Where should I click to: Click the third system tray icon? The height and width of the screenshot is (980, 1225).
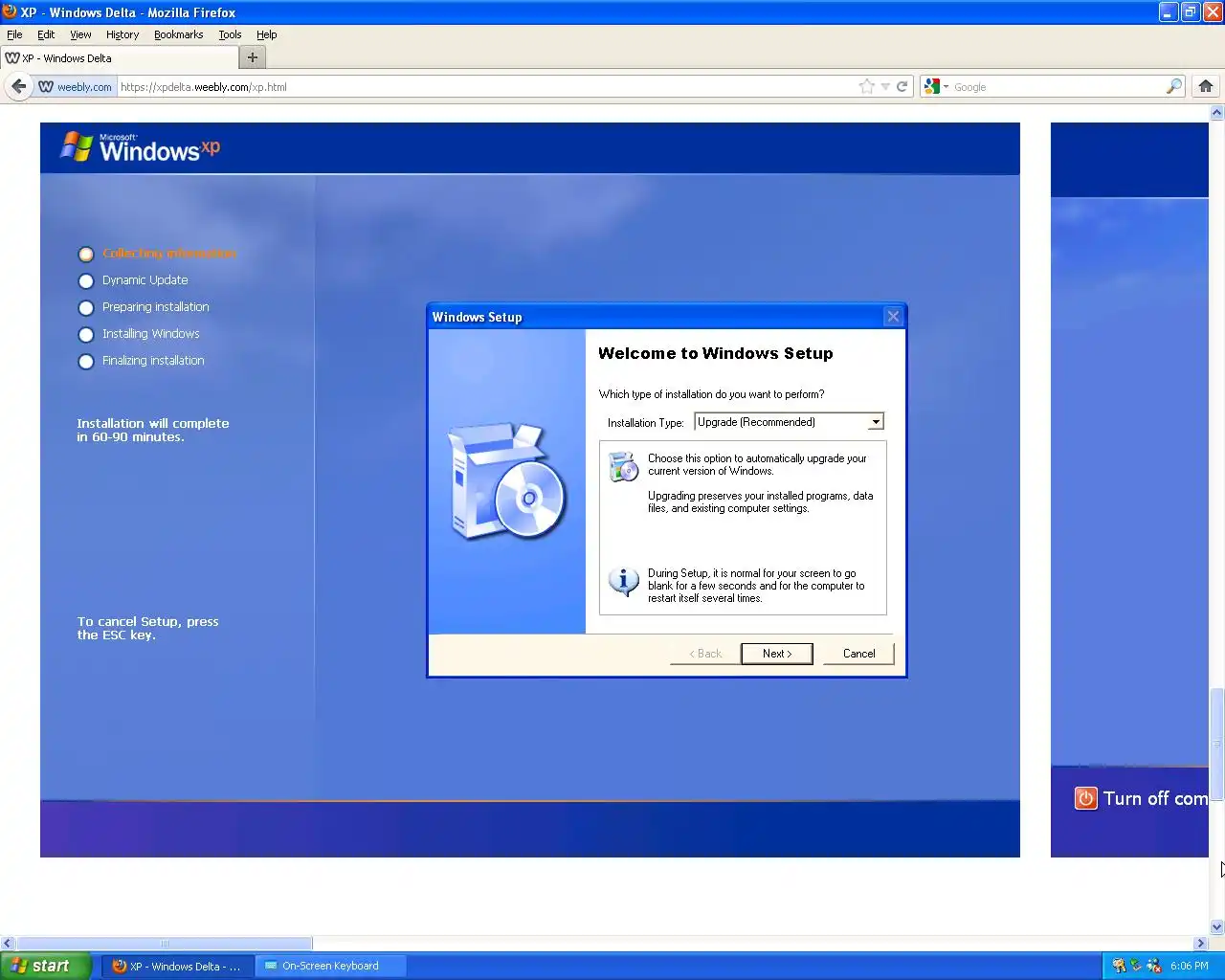pos(1154,966)
